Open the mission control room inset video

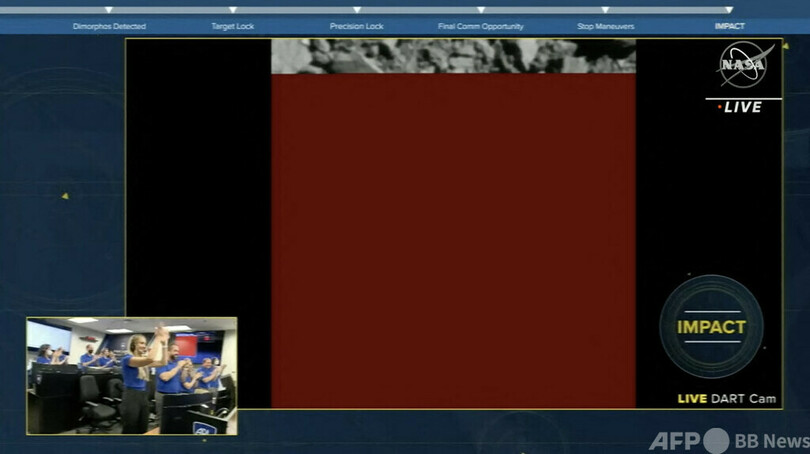[x=132, y=376]
